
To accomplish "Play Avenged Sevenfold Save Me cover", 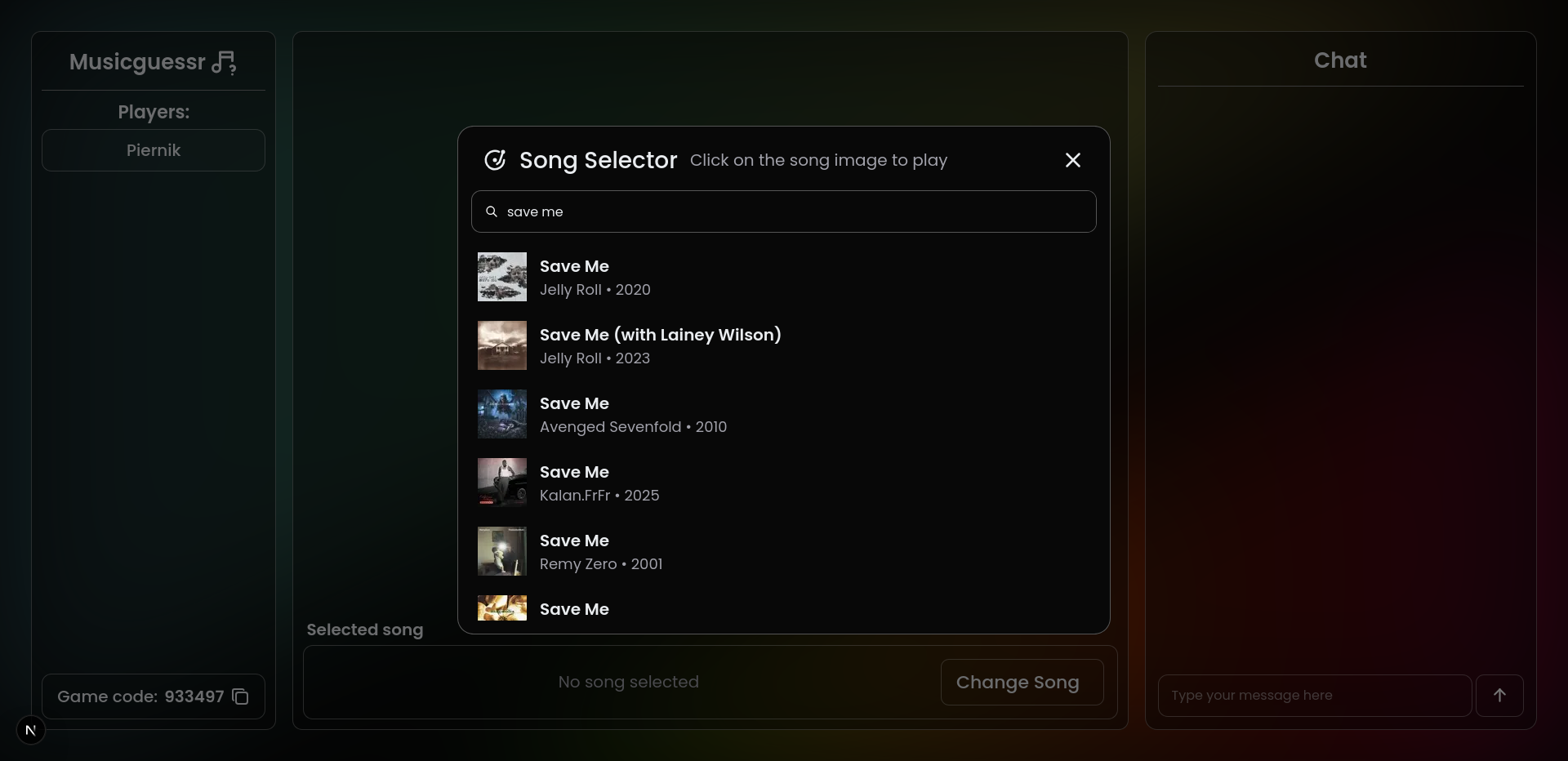I will tap(502, 414).
